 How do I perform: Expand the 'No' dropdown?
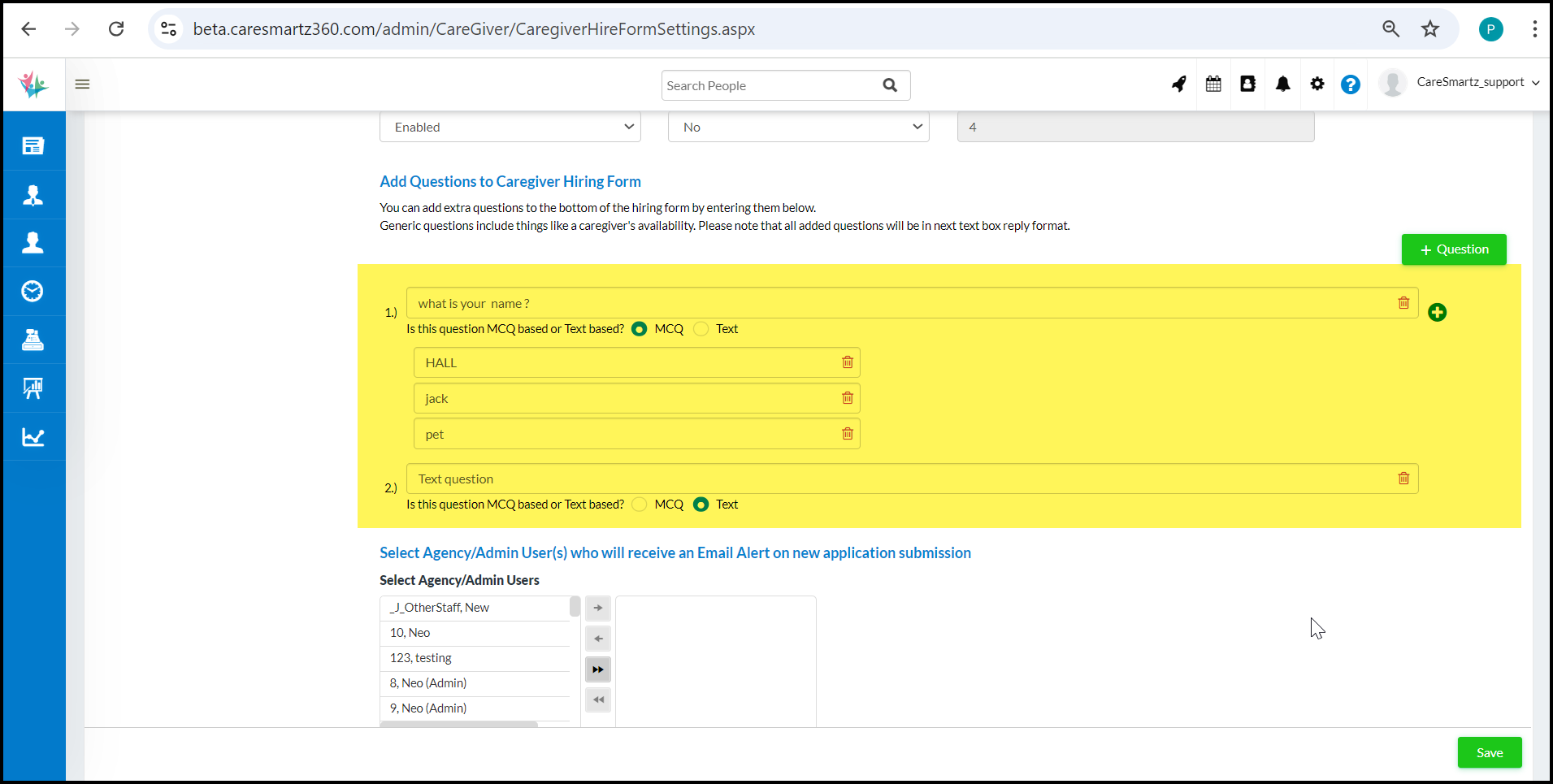[798, 128]
